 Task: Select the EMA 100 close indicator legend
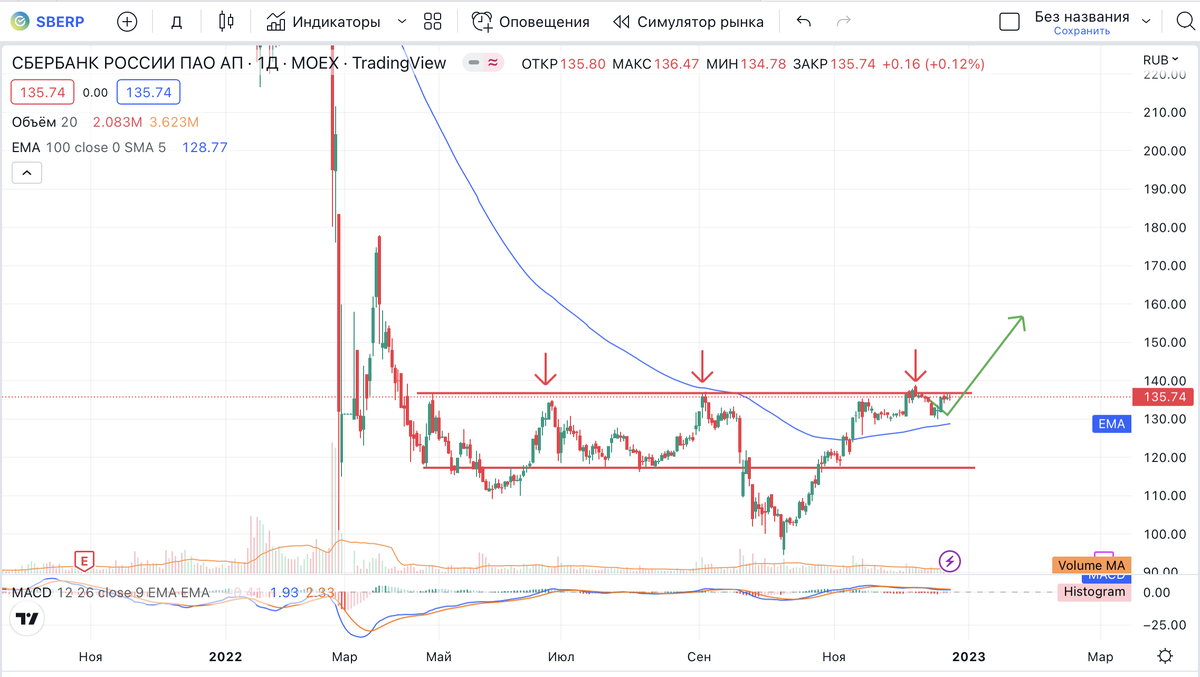click(88, 147)
